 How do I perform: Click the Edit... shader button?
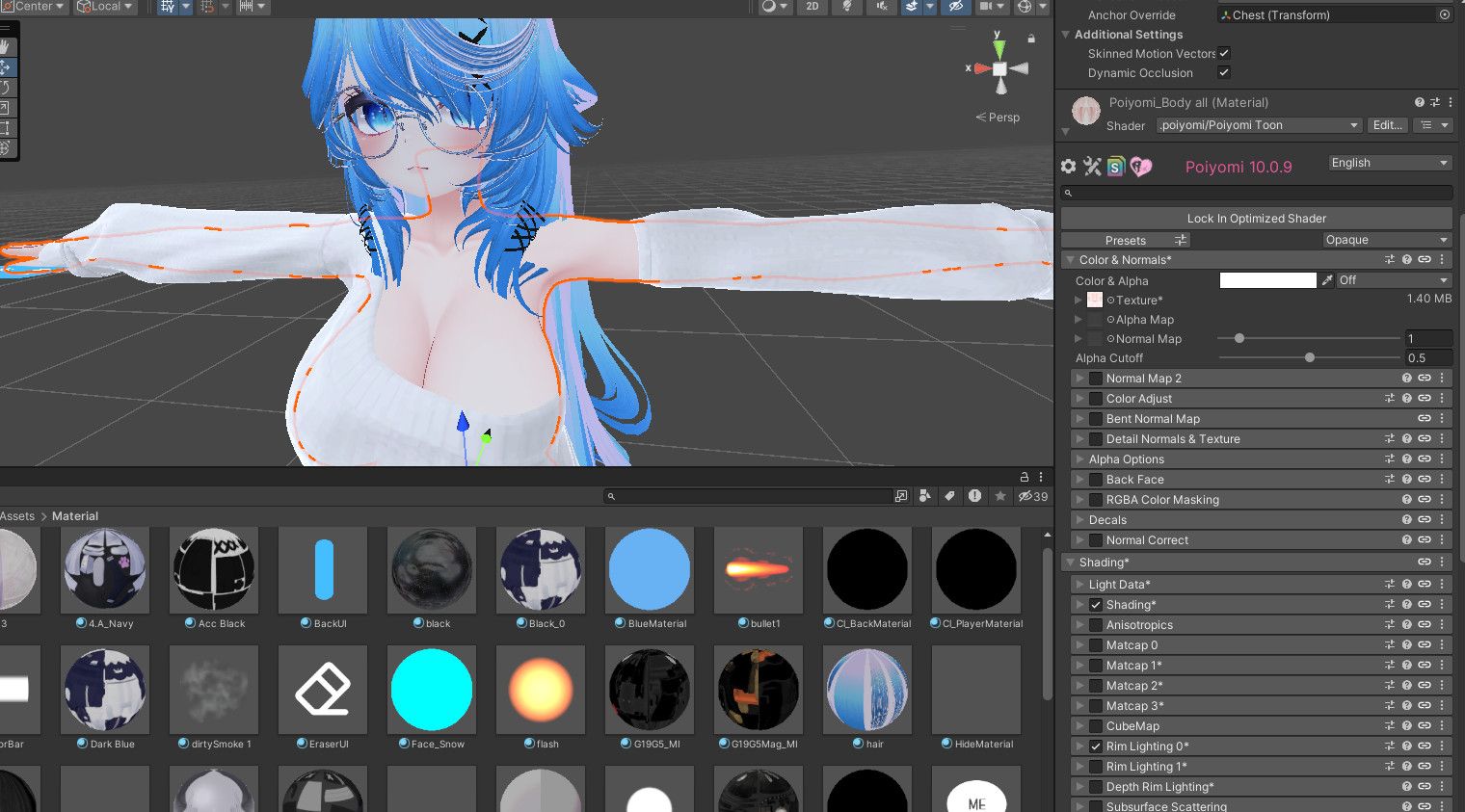tap(1387, 125)
